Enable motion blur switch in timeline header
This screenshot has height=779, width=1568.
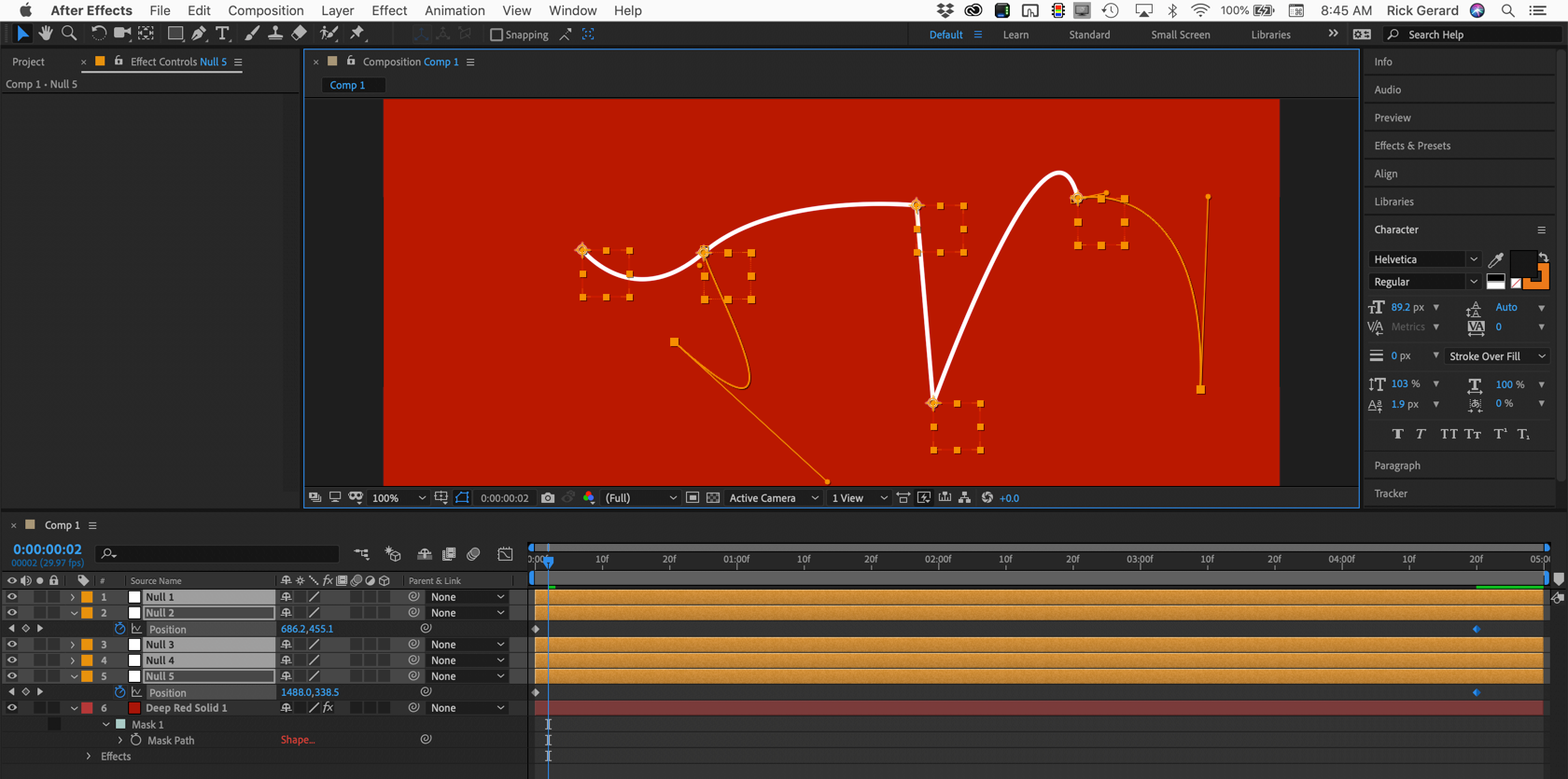click(473, 554)
